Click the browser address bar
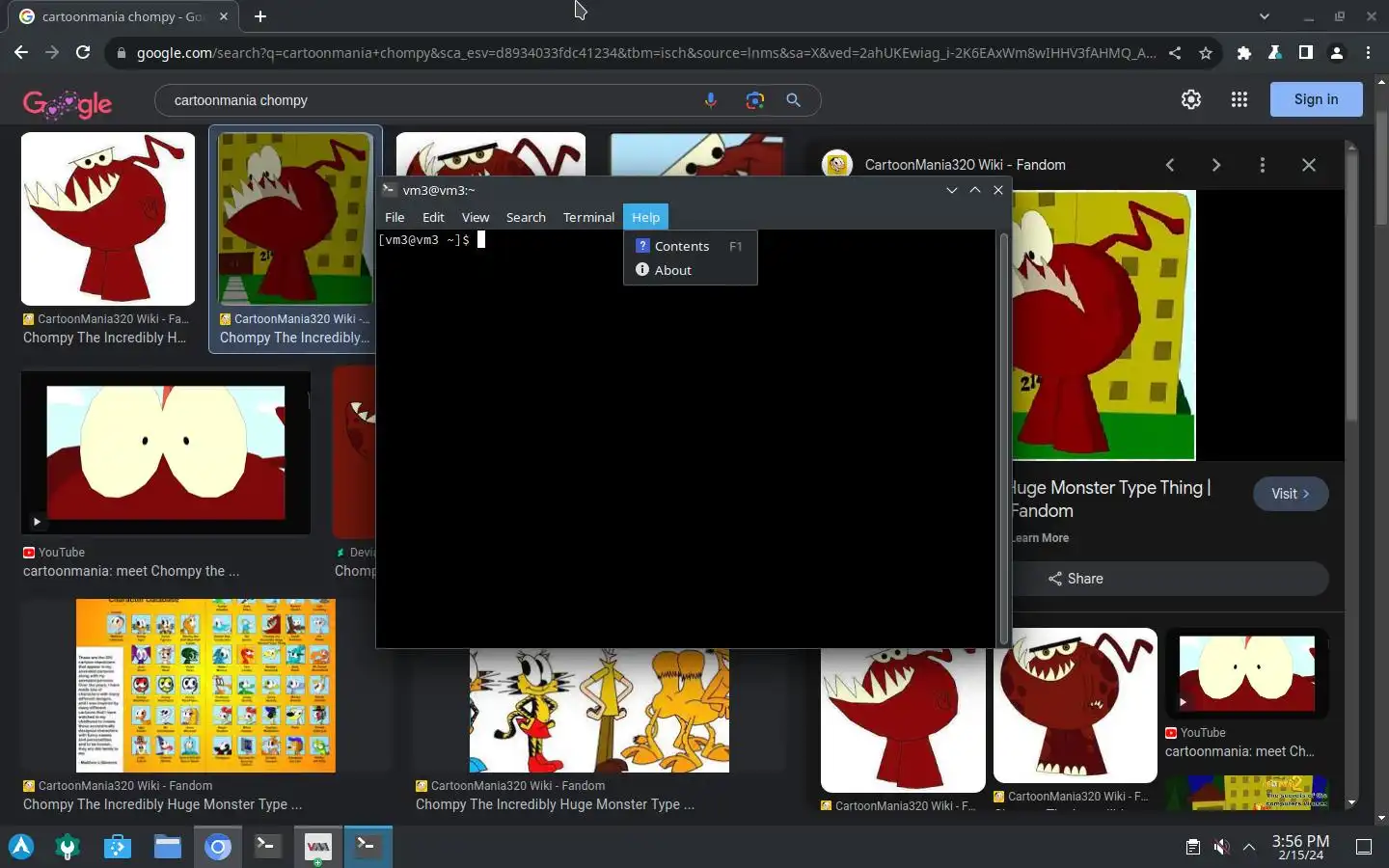 pyautogui.click(x=646, y=53)
